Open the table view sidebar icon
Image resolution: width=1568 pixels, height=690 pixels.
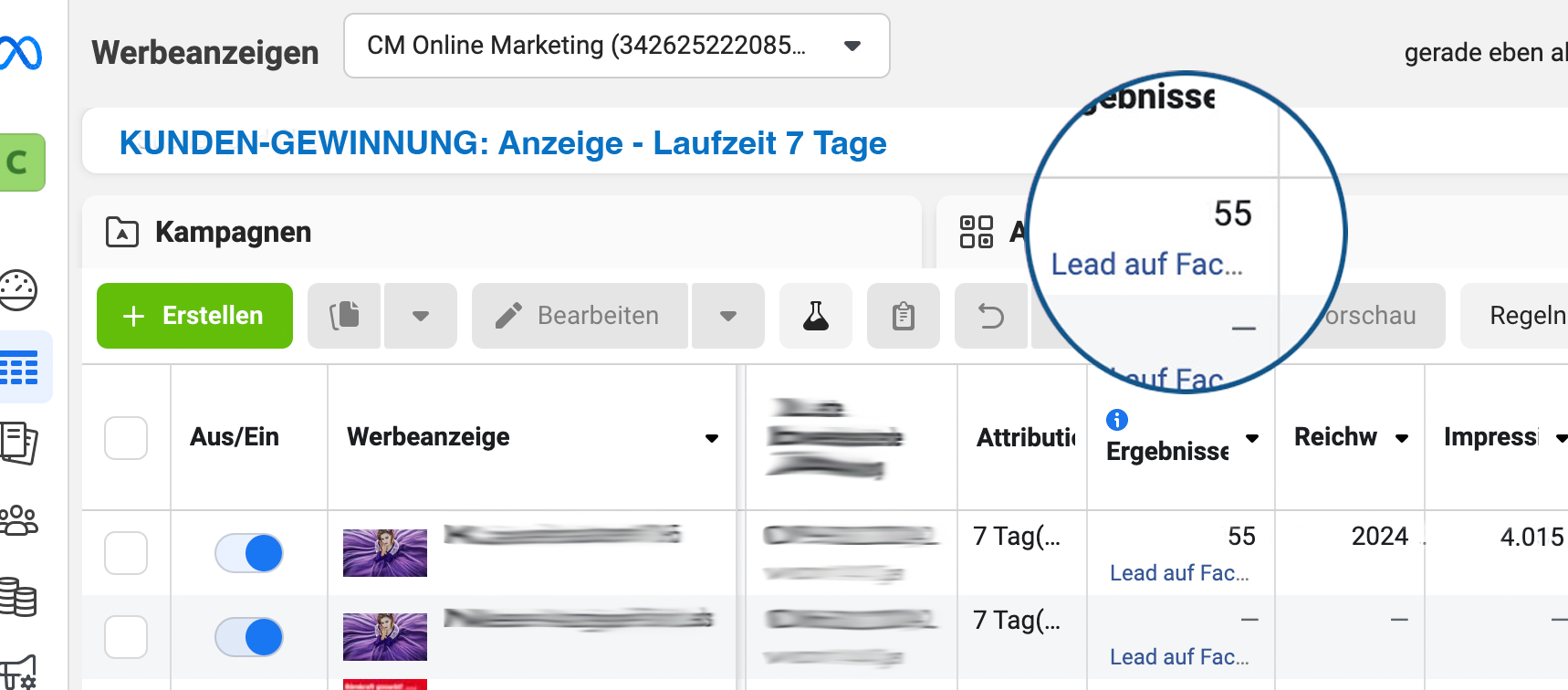pos(20,368)
